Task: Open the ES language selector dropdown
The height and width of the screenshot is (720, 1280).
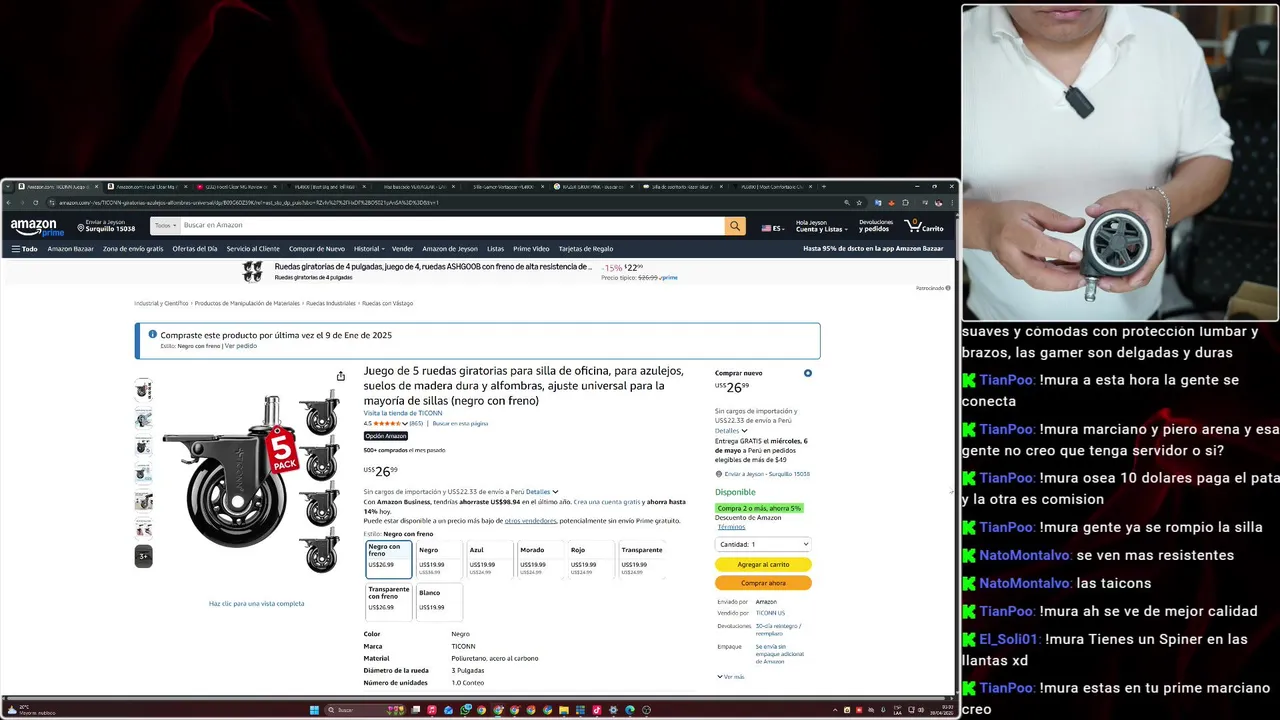Action: click(772, 228)
